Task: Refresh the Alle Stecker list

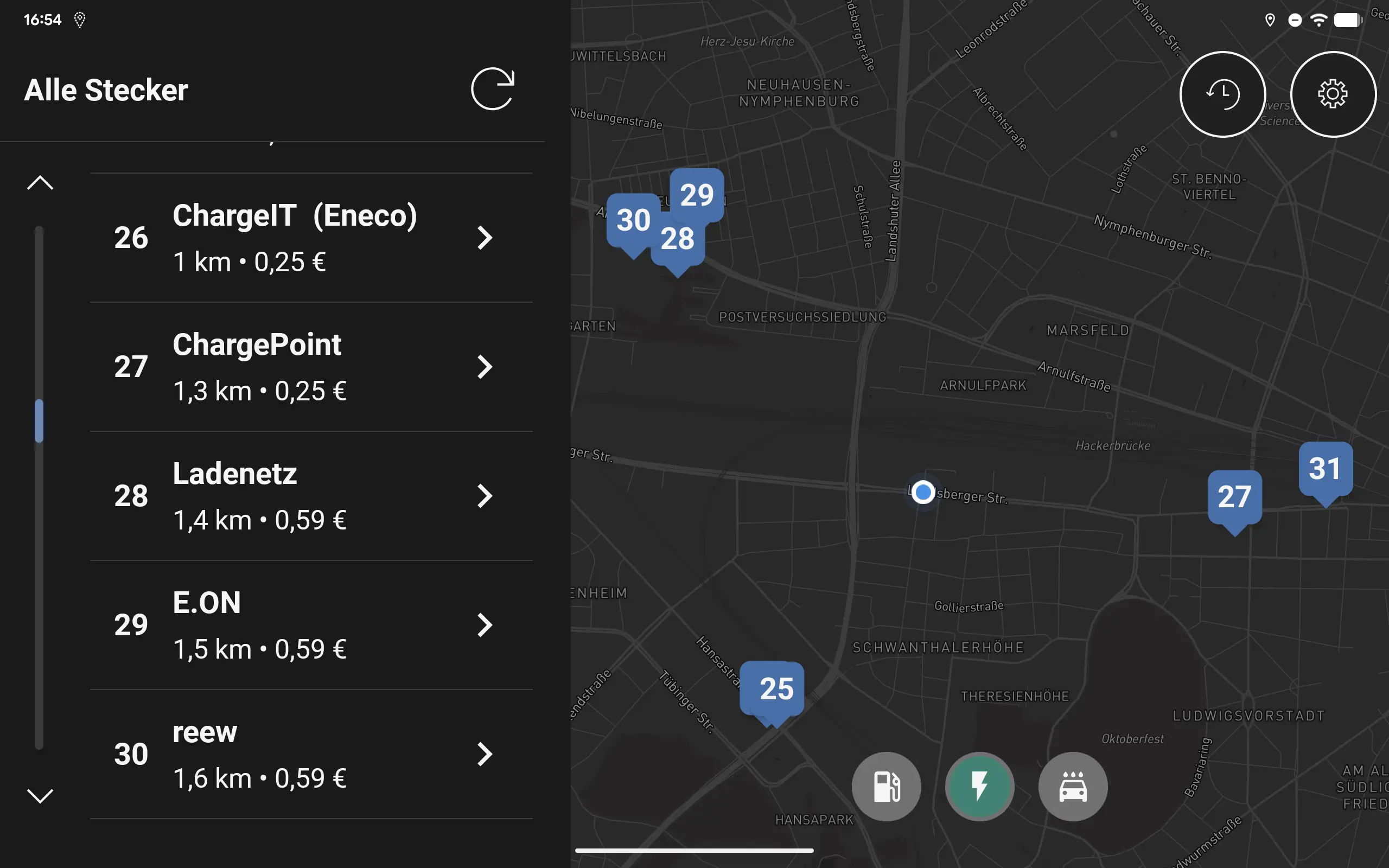Action: click(x=493, y=89)
